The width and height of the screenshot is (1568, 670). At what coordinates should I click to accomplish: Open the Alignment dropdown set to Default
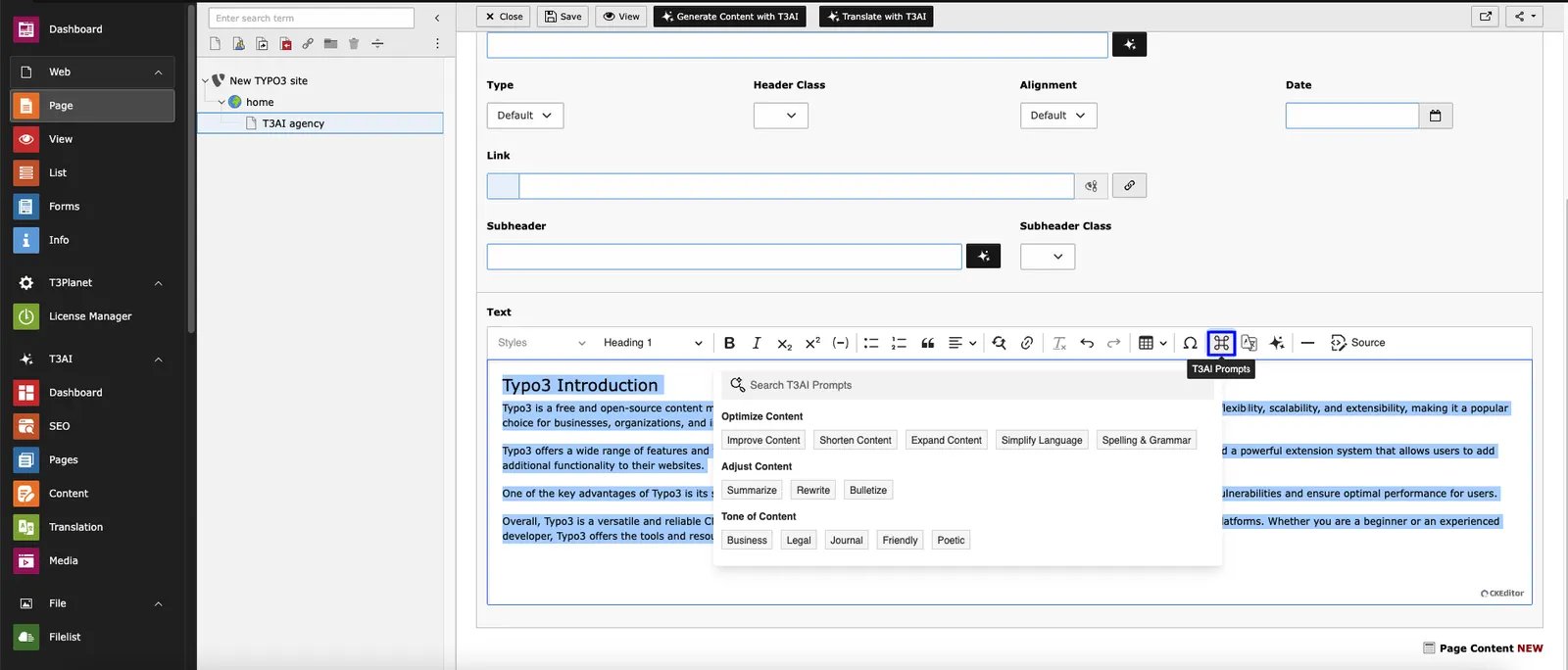[x=1058, y=116]
